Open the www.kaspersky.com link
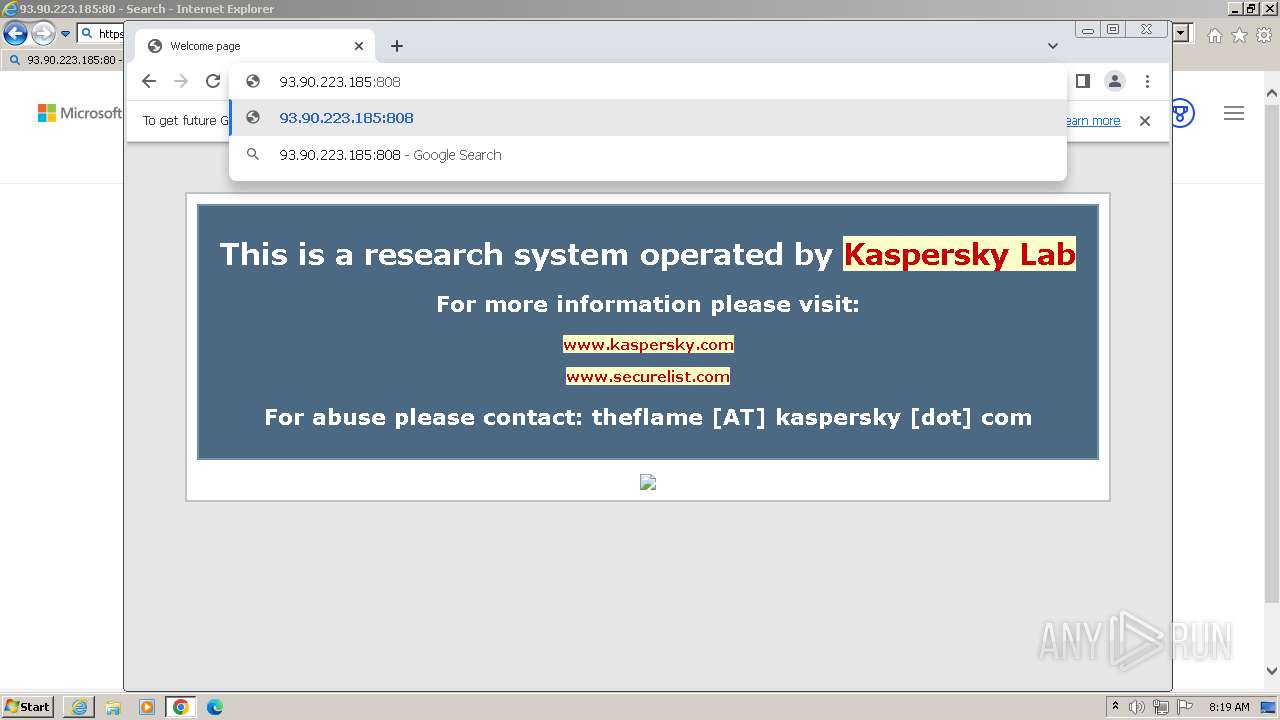1280x720 pixels. click(x=648, y=344)
